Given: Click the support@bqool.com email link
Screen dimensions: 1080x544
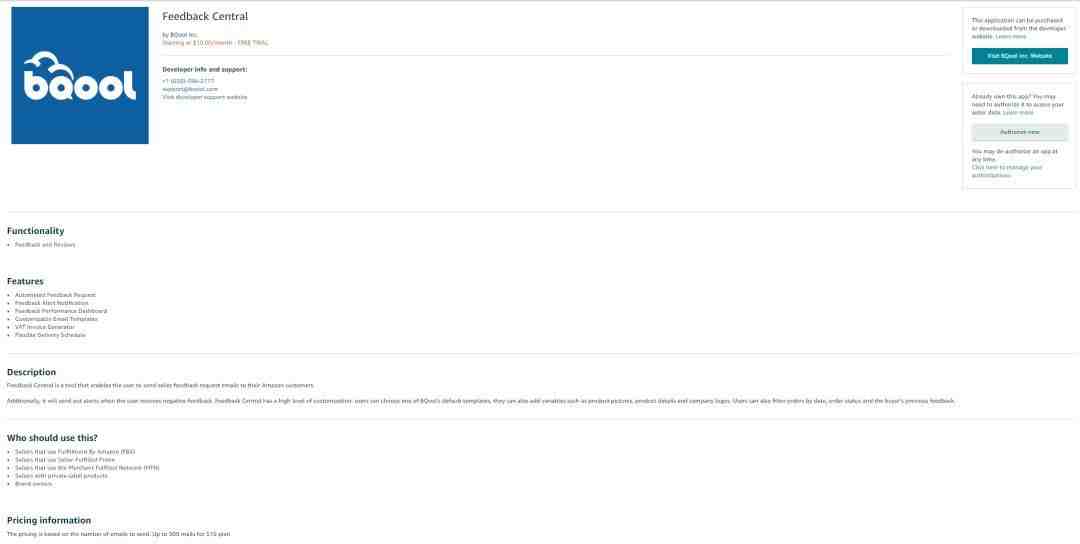Looking at the screenshot, I should click(190, 89).
